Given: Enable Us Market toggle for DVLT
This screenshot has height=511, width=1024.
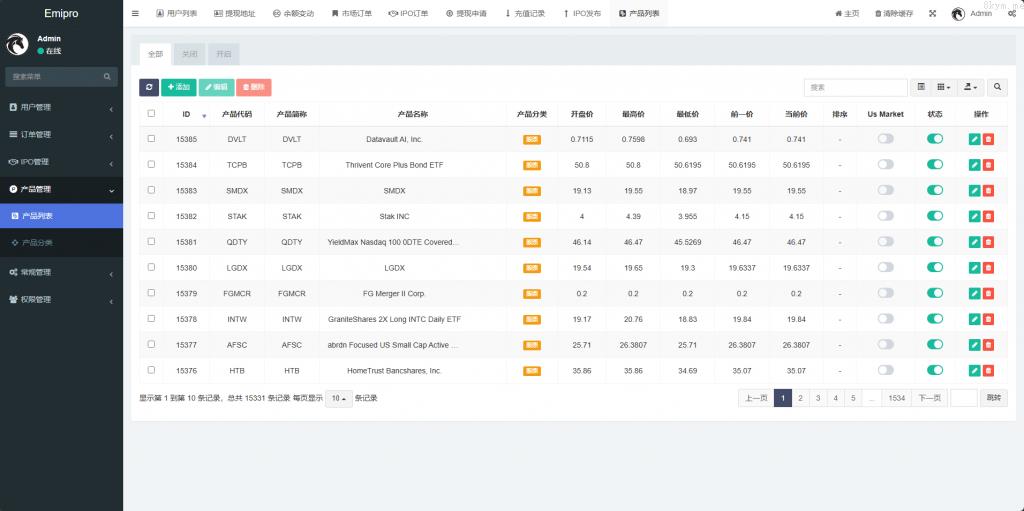Looking at the screenshot, I should click(x=885, y=139).
